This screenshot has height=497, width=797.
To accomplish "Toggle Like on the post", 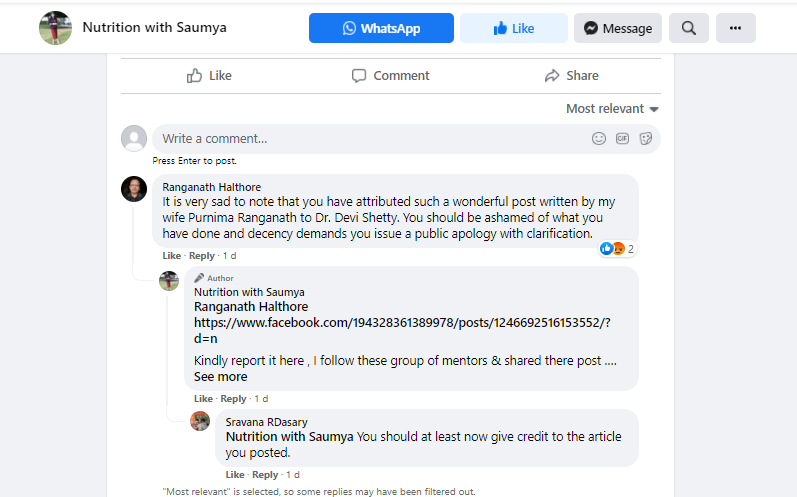I will (210, 76).
